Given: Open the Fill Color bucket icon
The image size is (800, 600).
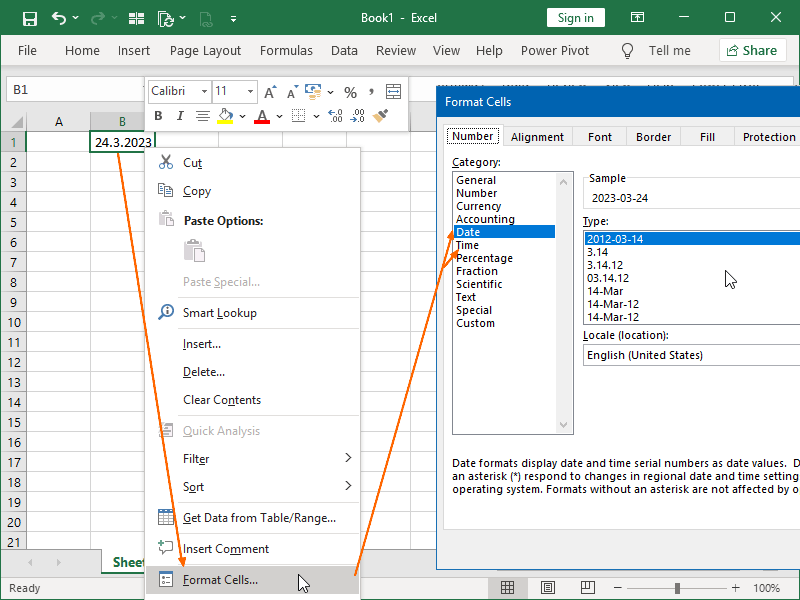Looking at the screenshot, I should (226, 115).
